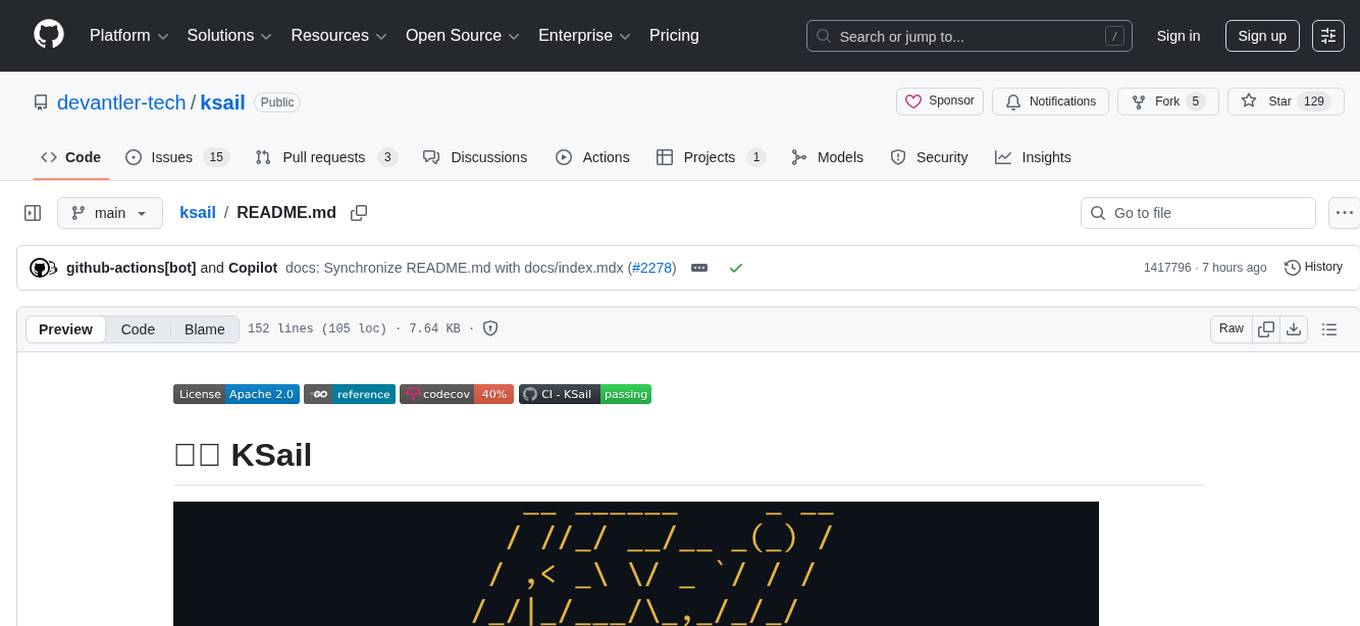Open the file outline symbols panel
Screen dimensions: 1360x626
click(x=1330, y=328)
